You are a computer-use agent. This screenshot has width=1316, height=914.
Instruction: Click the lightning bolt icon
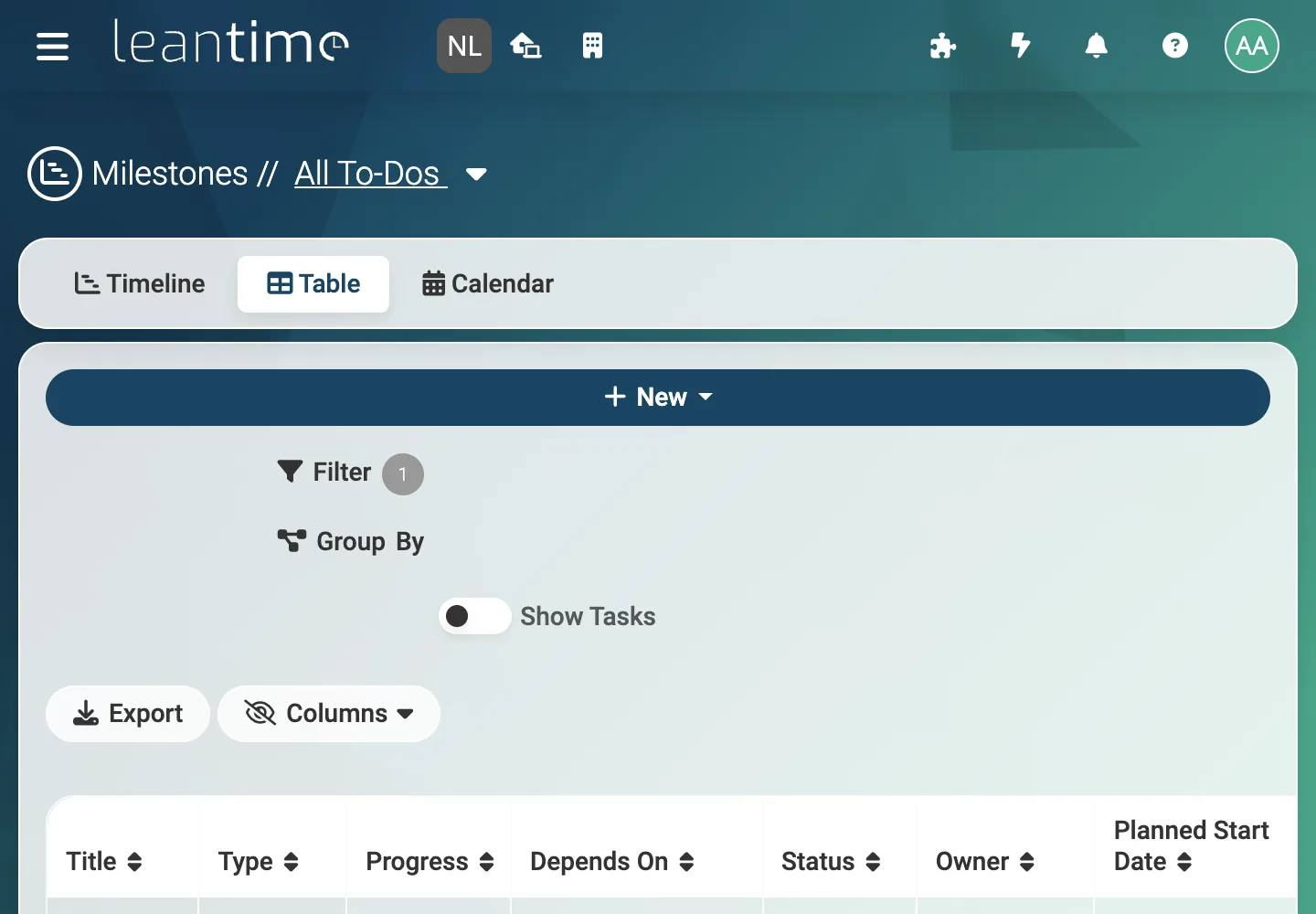coord(1021,45)
